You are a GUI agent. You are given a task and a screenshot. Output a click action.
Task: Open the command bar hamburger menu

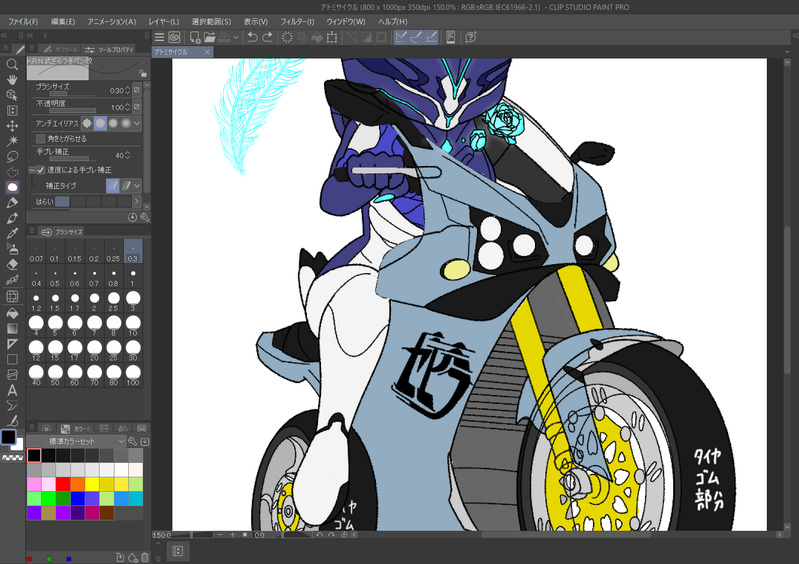tap(159, 37)
